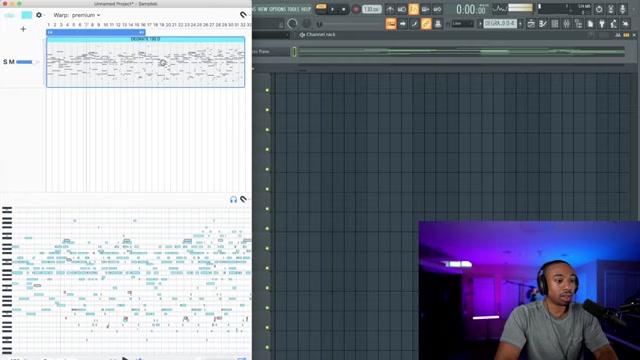Toggle the metronome icon in FL Studio
Viewport: 640px width, 360px height.
pyautogui.click(x=390, y=9)
